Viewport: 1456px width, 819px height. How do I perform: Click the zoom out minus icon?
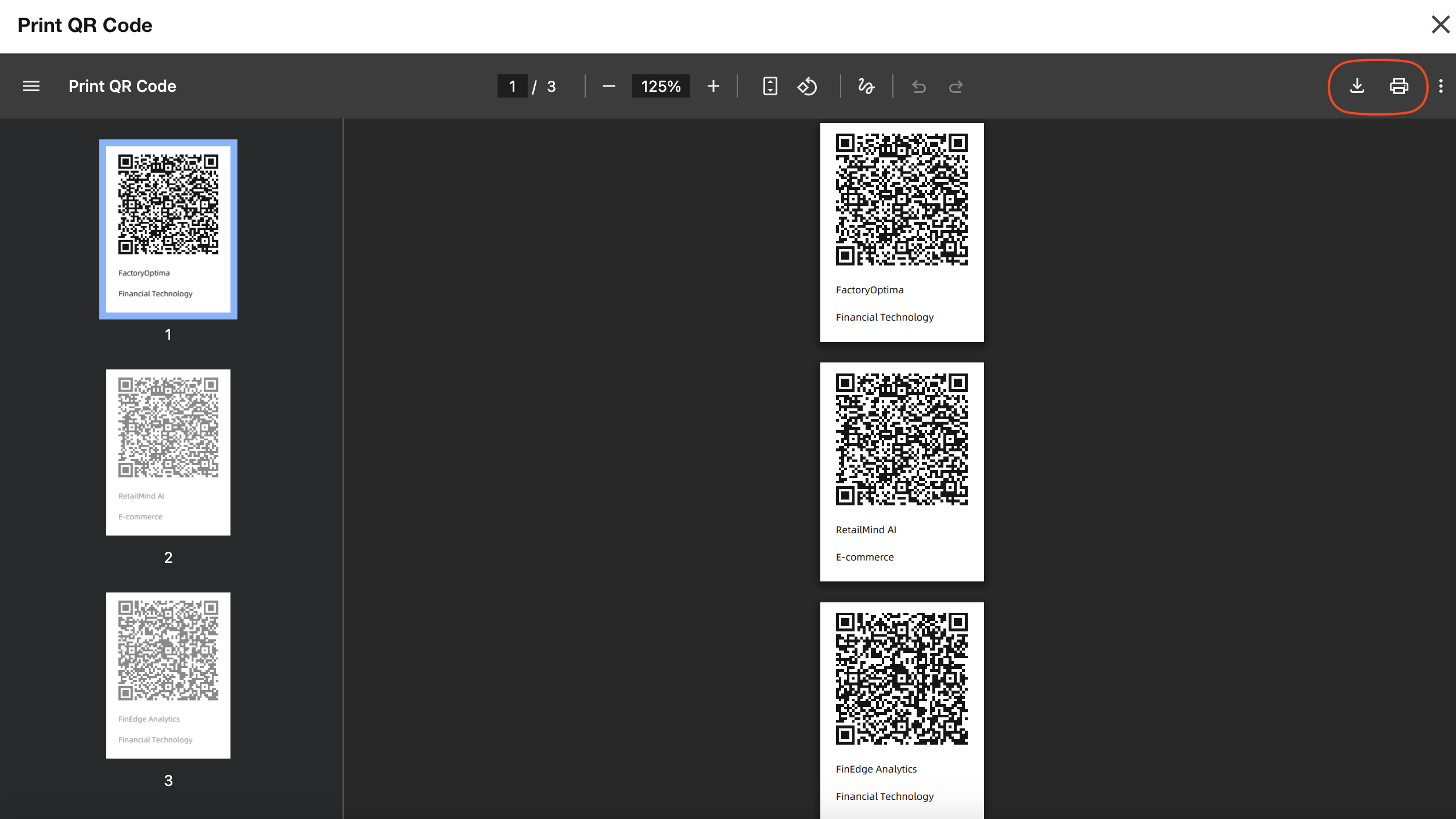(608, 87)
